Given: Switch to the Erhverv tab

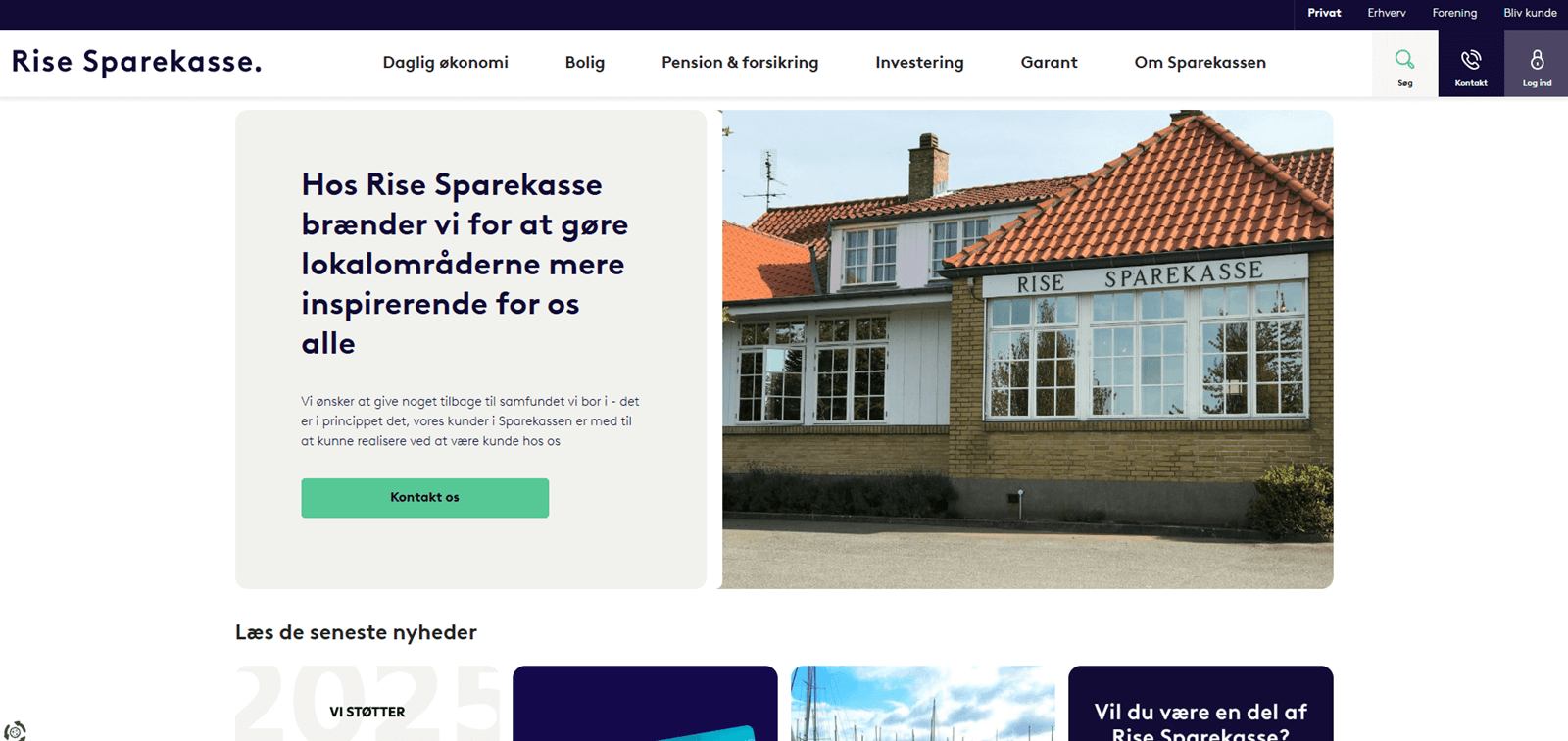Looking at the screenshot, I should pos(1387,13).
